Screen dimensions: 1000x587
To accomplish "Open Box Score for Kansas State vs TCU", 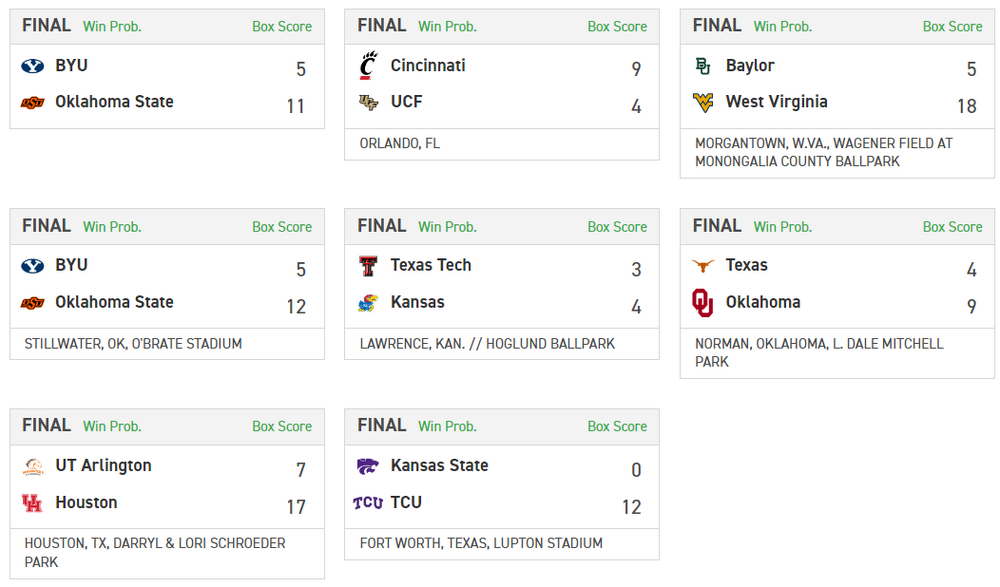I will tap(617, 427).
